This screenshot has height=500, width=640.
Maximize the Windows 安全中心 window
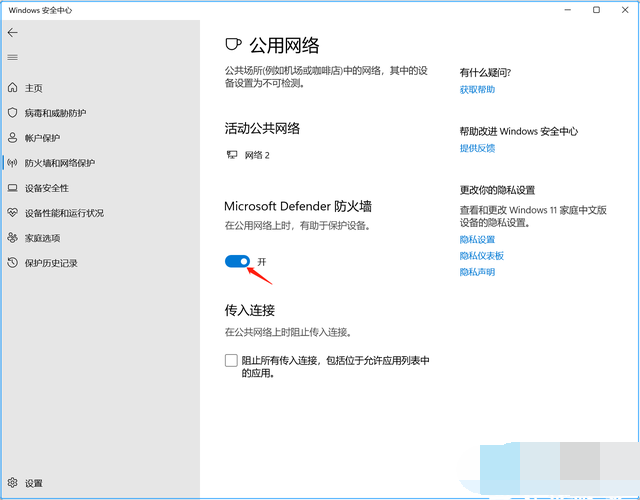(x=596, y=10)
